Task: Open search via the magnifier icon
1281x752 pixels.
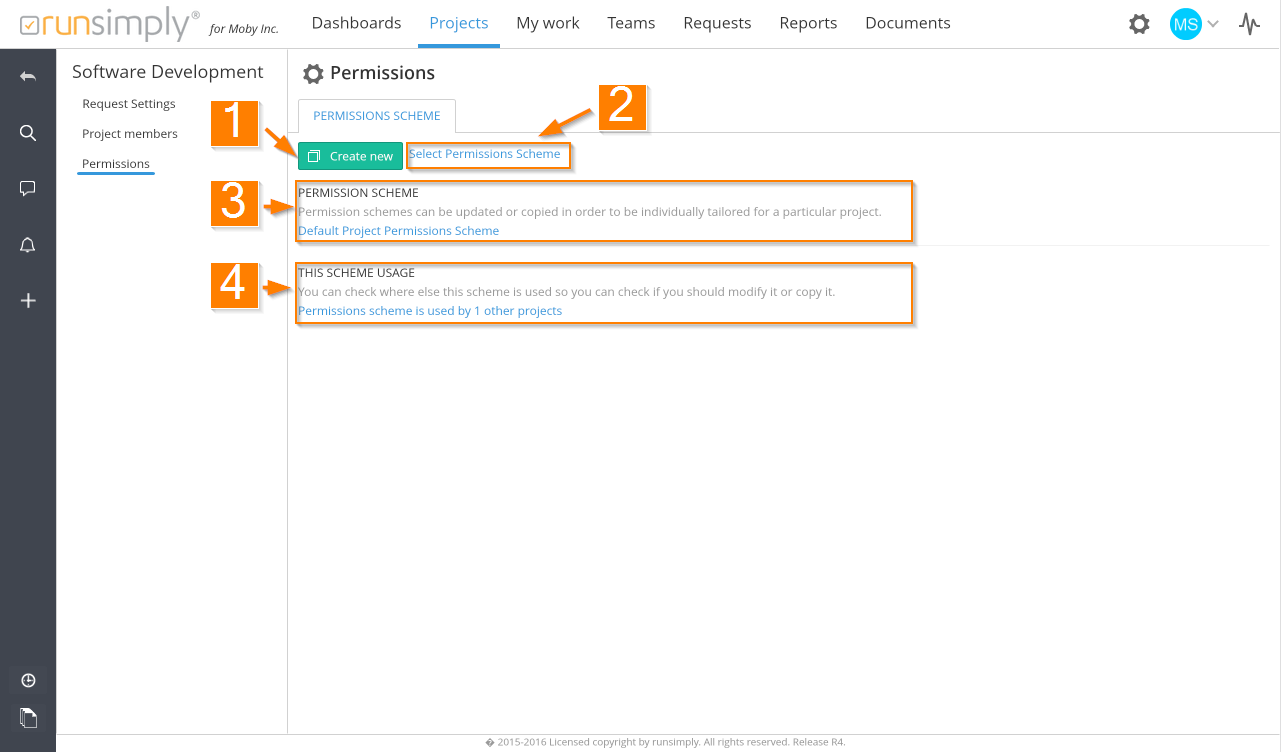Action: (x=28, y=133)
